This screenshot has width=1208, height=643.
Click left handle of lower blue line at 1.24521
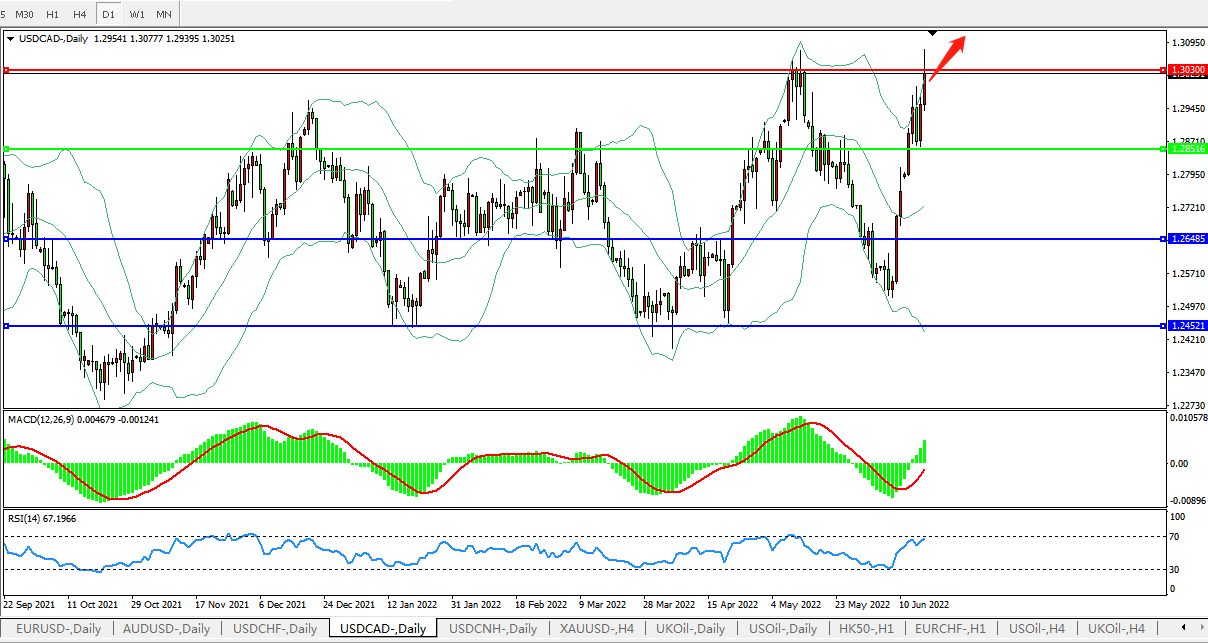pyautogui.click(x=6, y=326)
